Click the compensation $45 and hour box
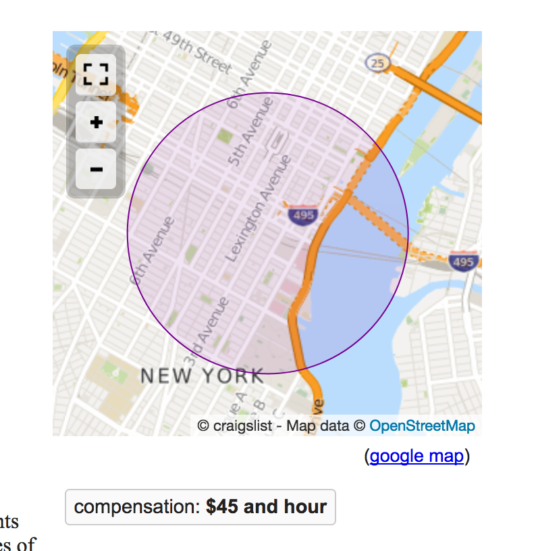Viewport: 536px width, 551px height. pyautogui.click(x=200, y=507)
